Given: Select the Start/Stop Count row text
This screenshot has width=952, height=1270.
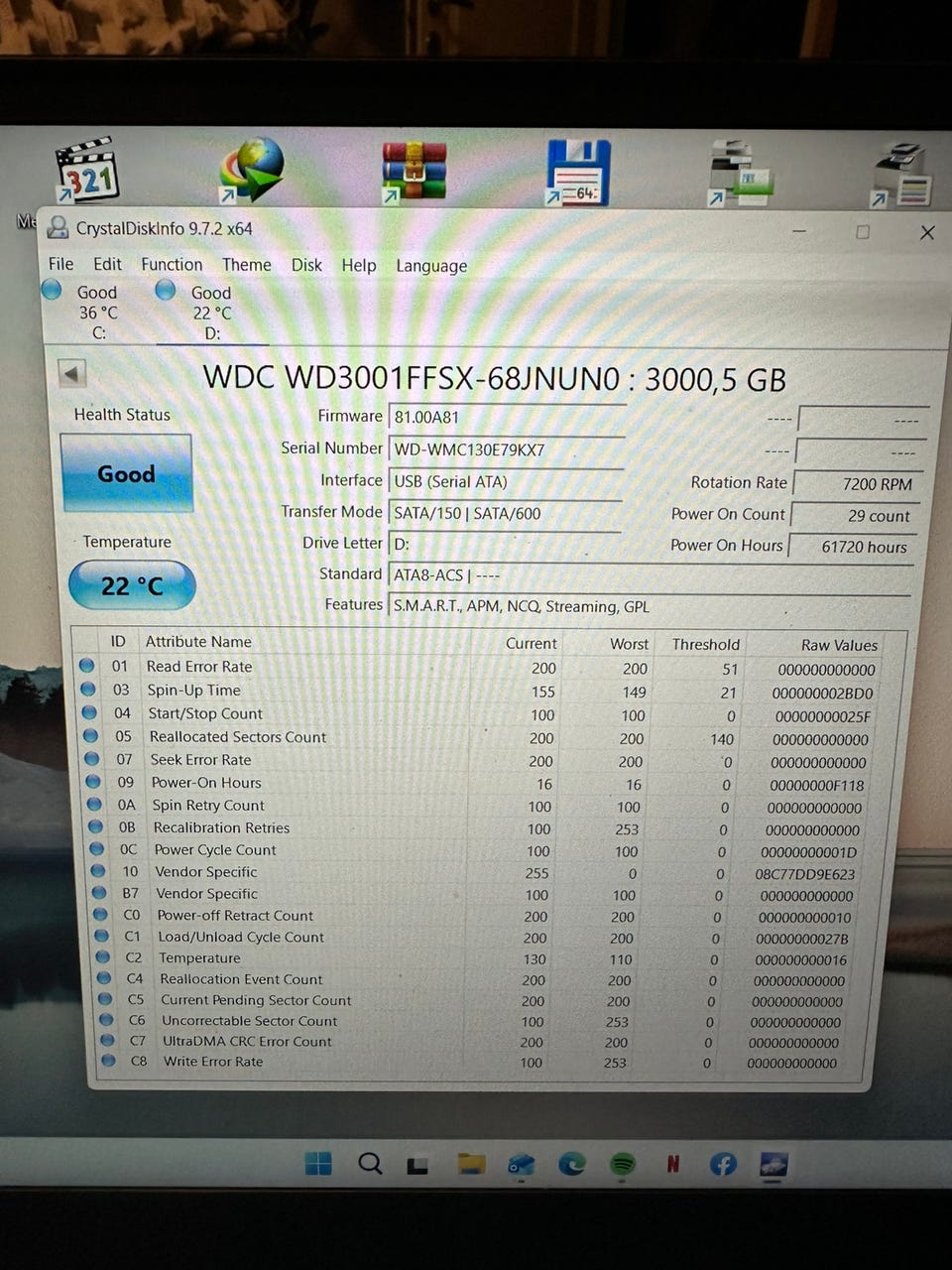Looking at the screenshot, I should (x=205, y=713).
